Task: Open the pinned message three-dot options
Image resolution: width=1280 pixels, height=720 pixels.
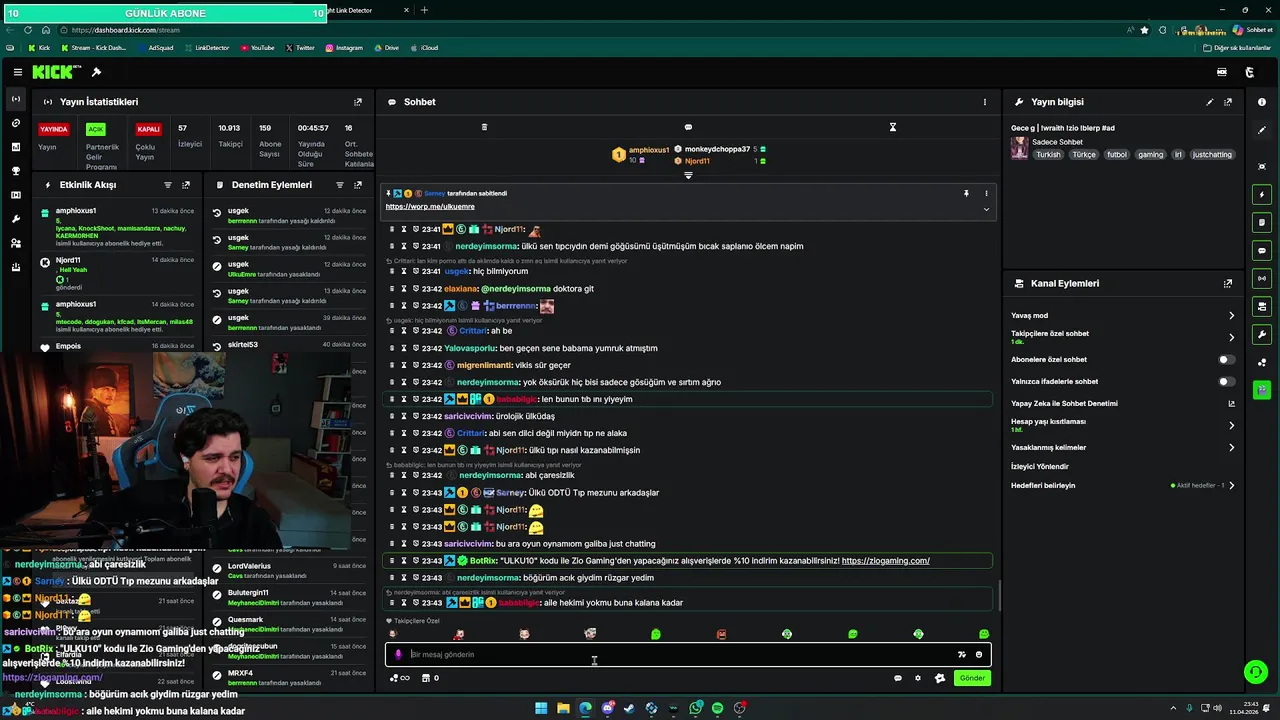Action: 986,193
